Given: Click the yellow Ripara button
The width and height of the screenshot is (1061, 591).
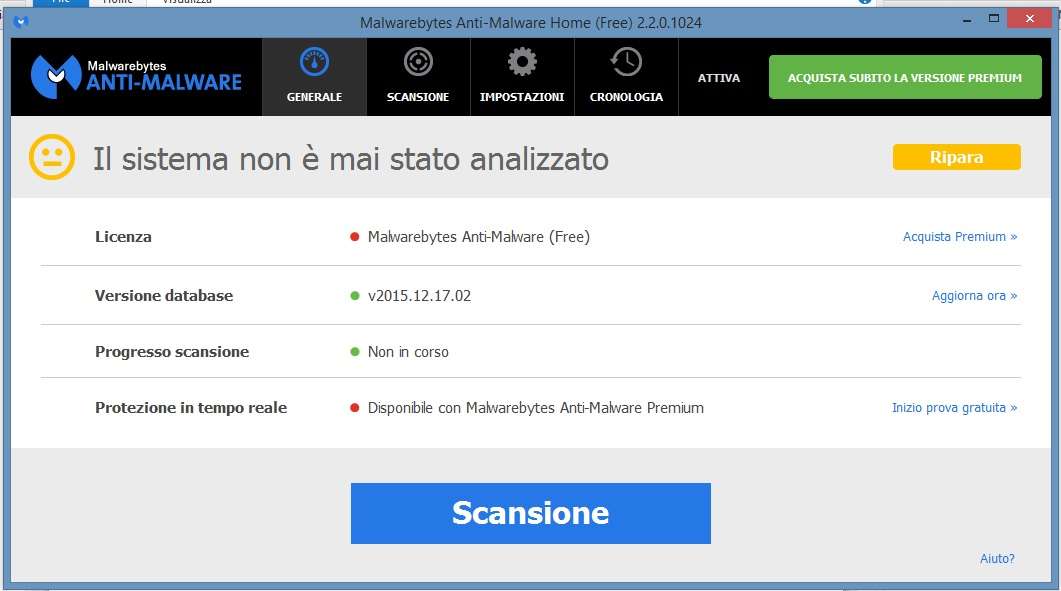Looking at the screenshot, I should (956, 157).
